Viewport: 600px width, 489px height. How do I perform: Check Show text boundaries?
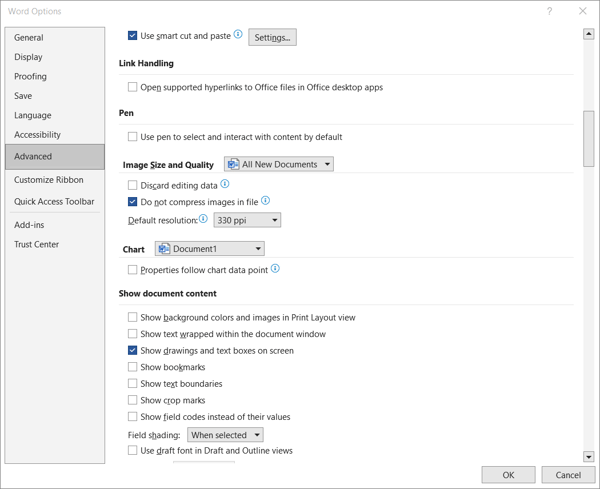[132, 383]
